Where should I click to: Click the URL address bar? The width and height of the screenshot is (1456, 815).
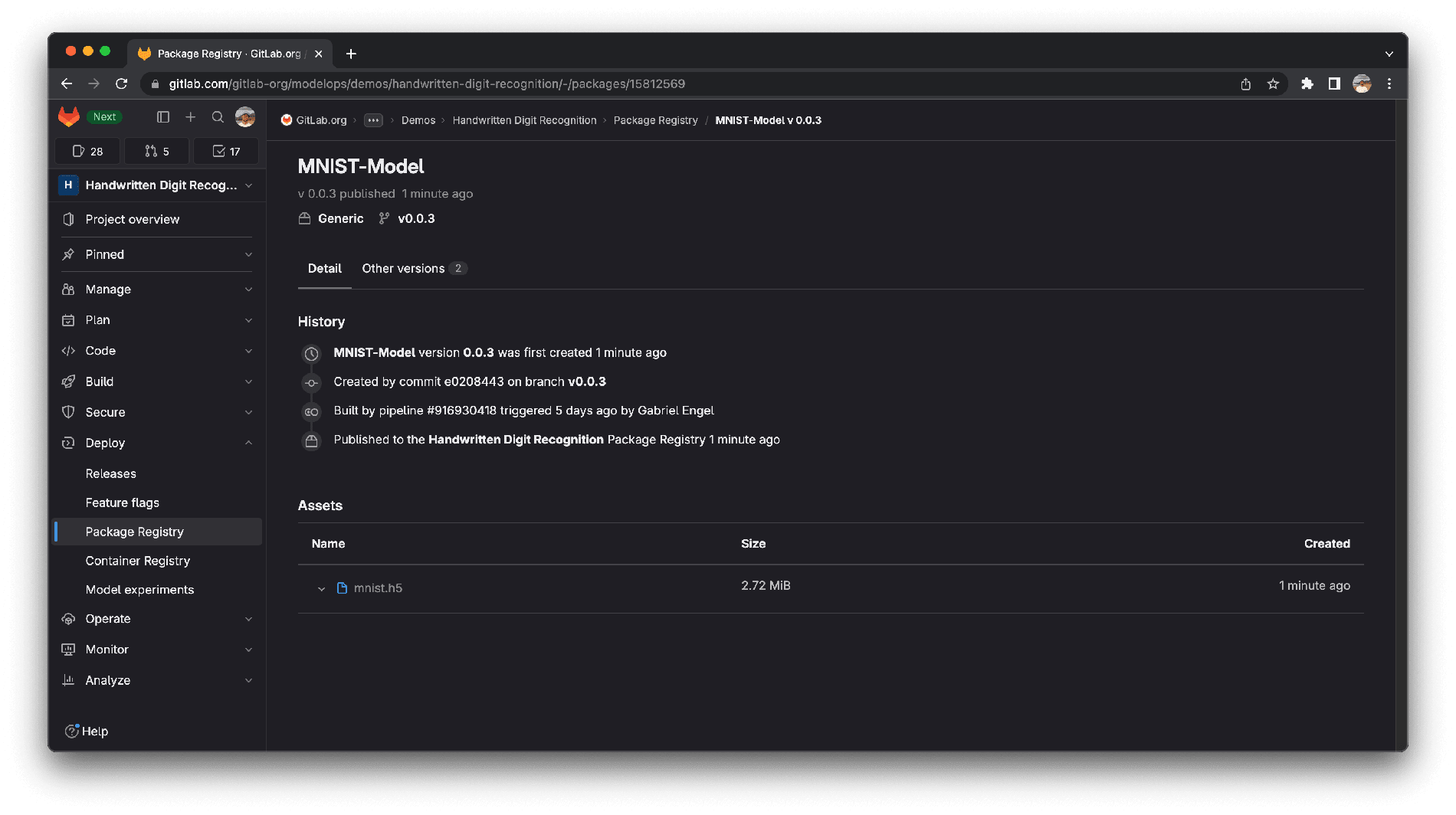coord(690,84)
